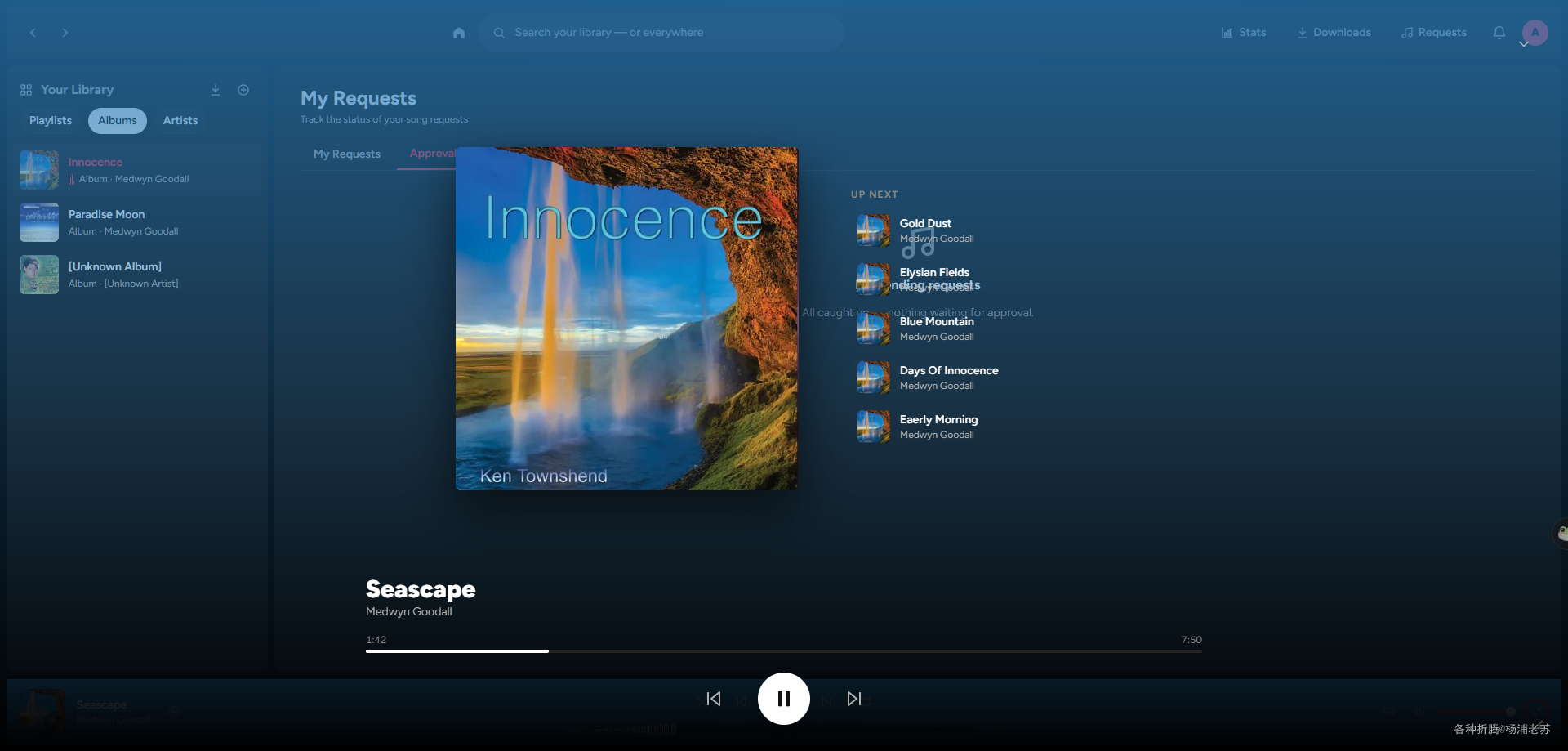Switch to the Approvals tab
The image size is (1568, 751).
click(433, 154)
